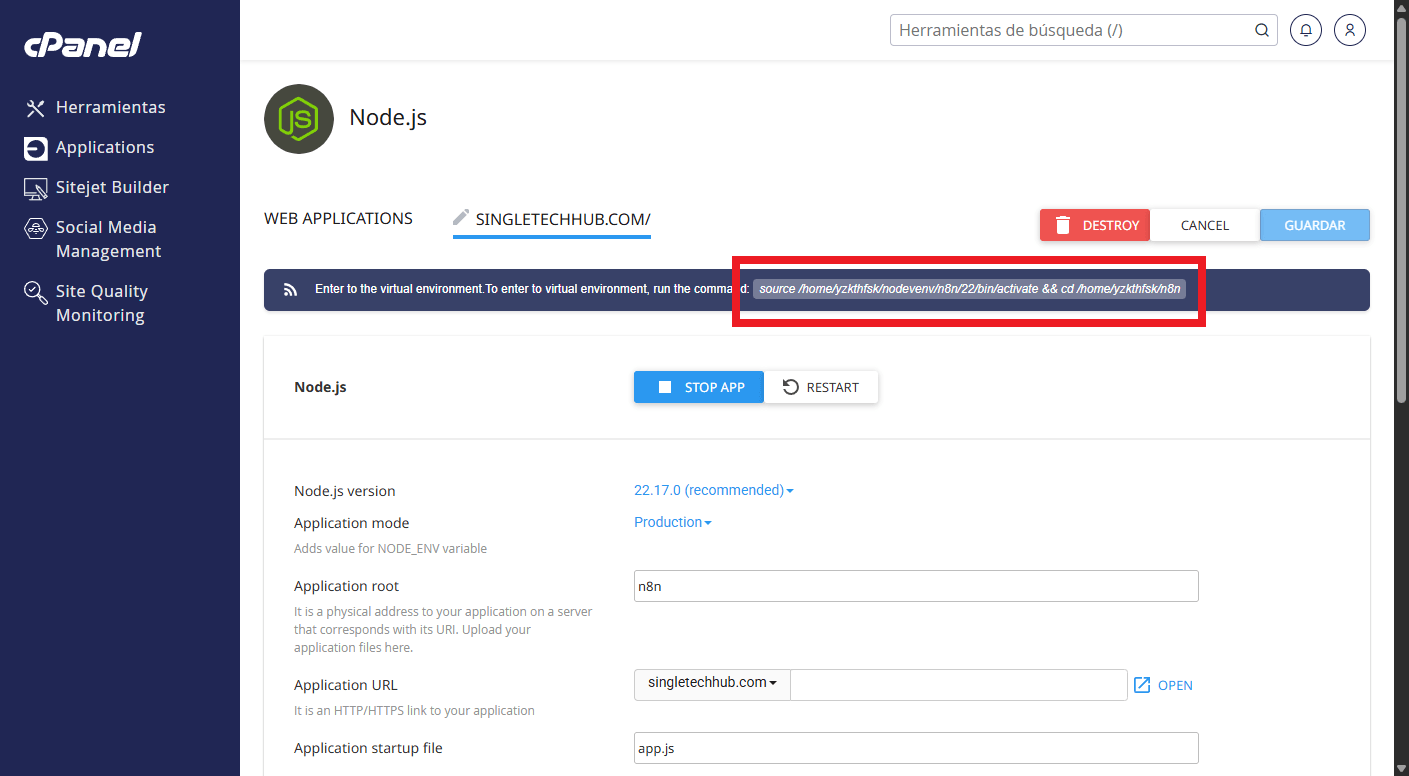Click the 'Application root' label
Image resolution: width=1409 pixels, height=776 pixels.
347,586
